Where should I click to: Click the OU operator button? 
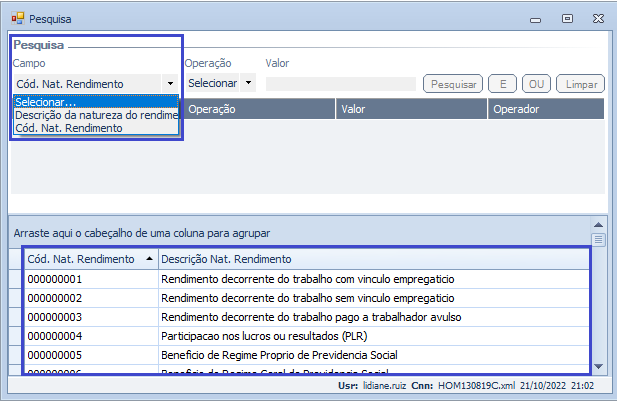(x=535, y=84)
